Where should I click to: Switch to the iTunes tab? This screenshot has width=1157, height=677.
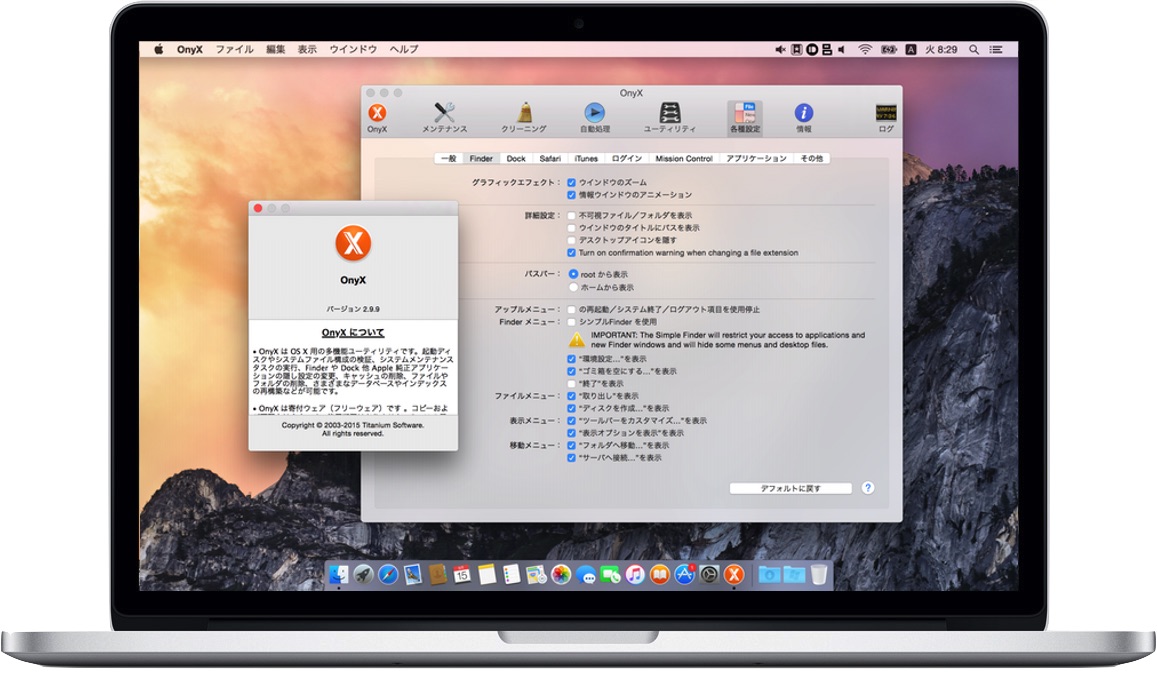(x=587, y=159)
